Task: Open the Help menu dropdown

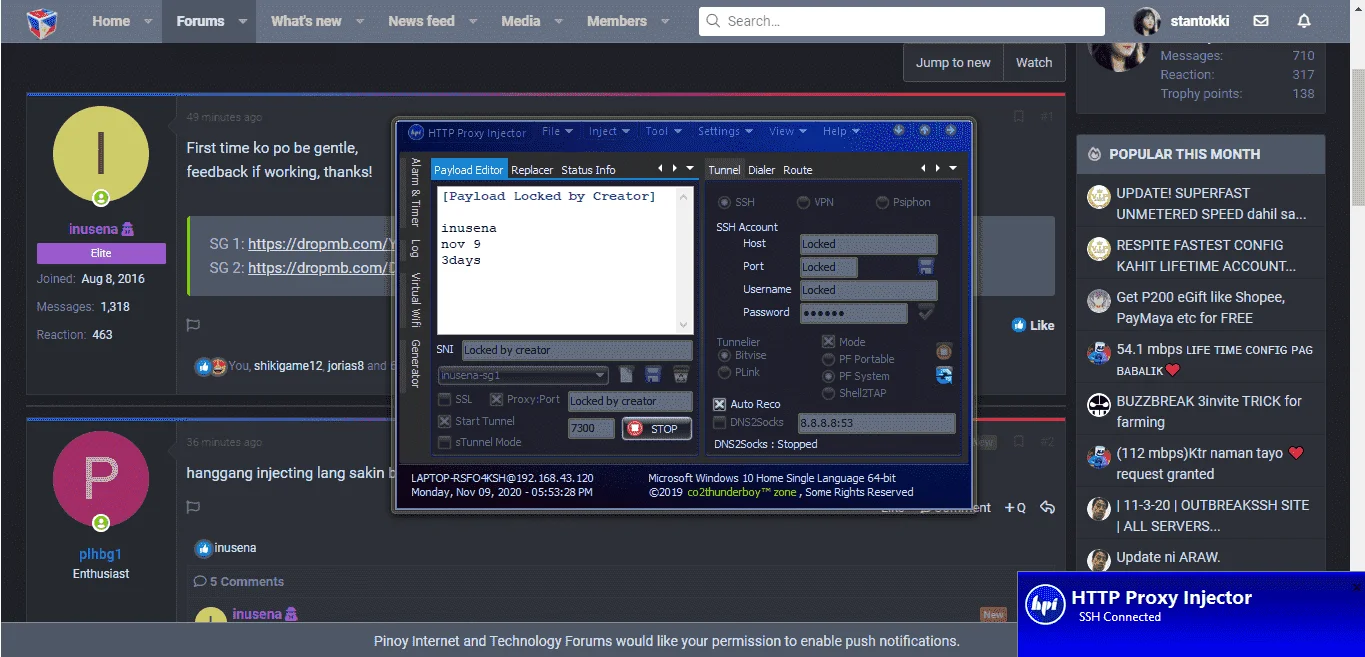Action: pos(841,131)
